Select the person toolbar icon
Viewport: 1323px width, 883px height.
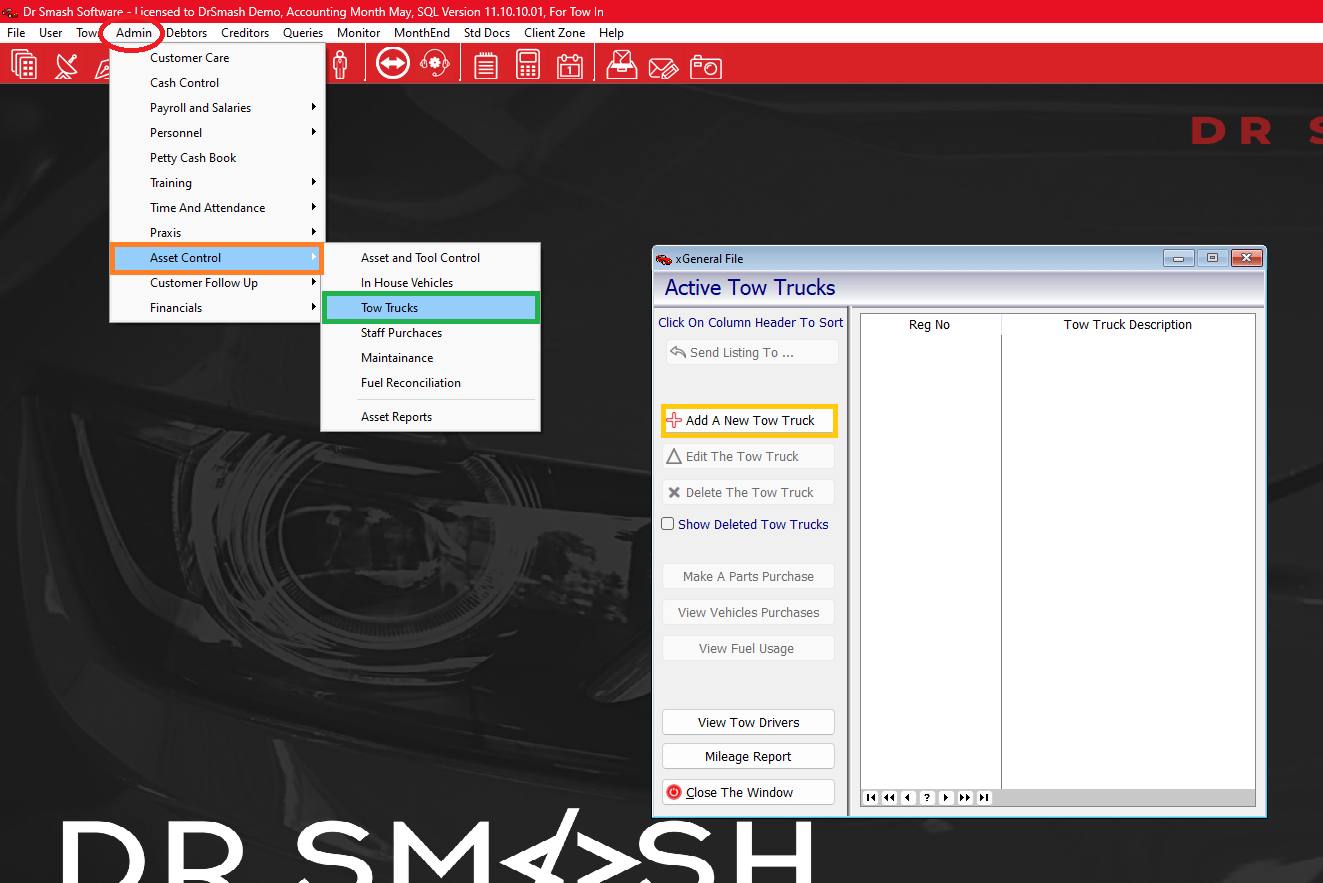[x=341, y=63]
